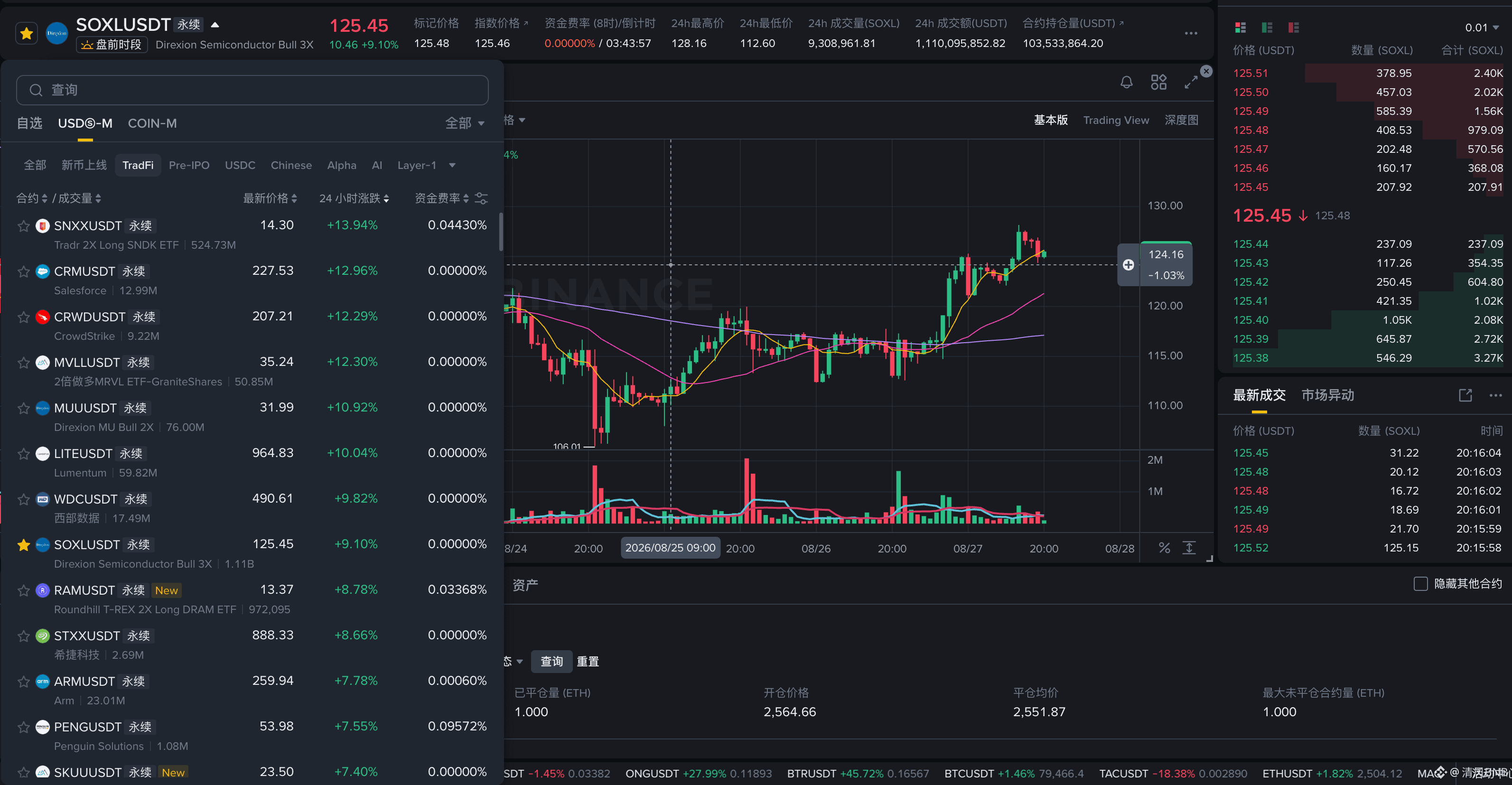Image resolution: width=1512 pixels, height=785 pixels.
Task: Click the RAMUSDT coin icon
Action: coord(42,590)
